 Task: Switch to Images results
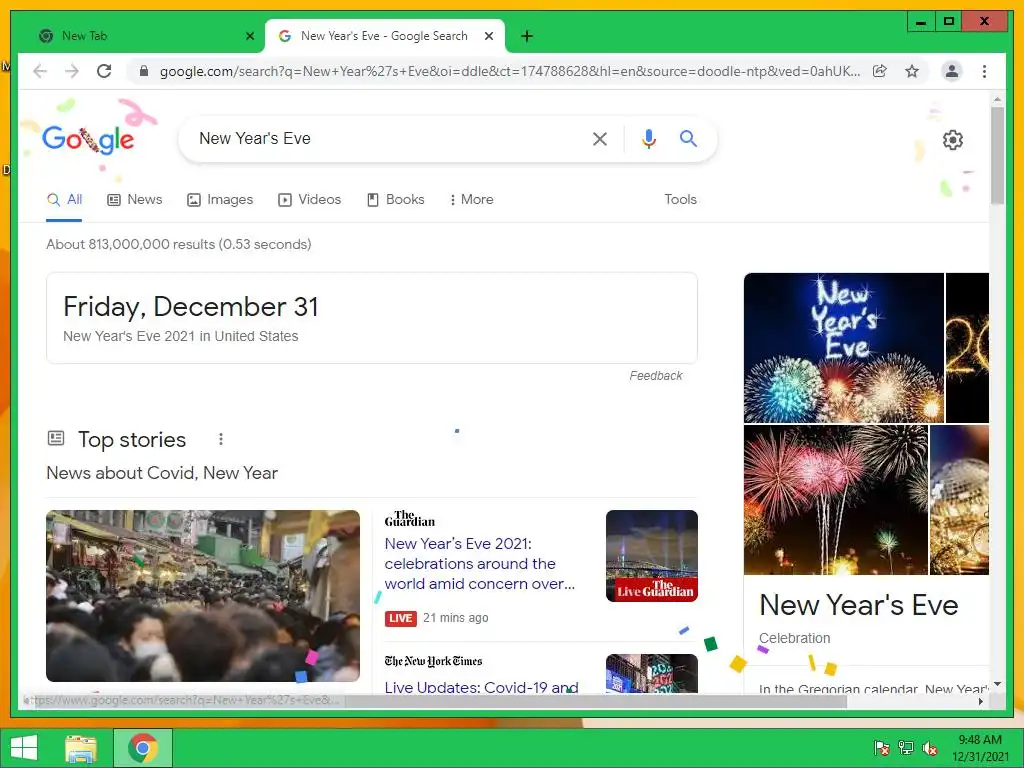[220, 200]
